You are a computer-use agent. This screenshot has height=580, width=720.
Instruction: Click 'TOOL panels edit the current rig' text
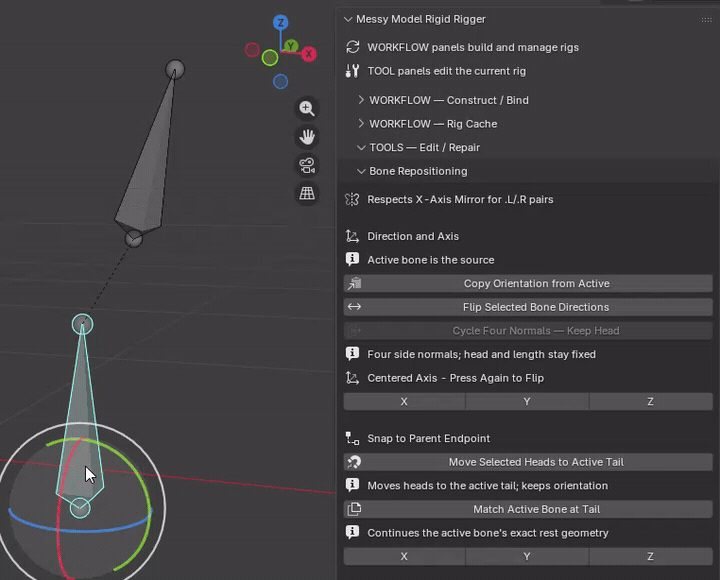446,71
